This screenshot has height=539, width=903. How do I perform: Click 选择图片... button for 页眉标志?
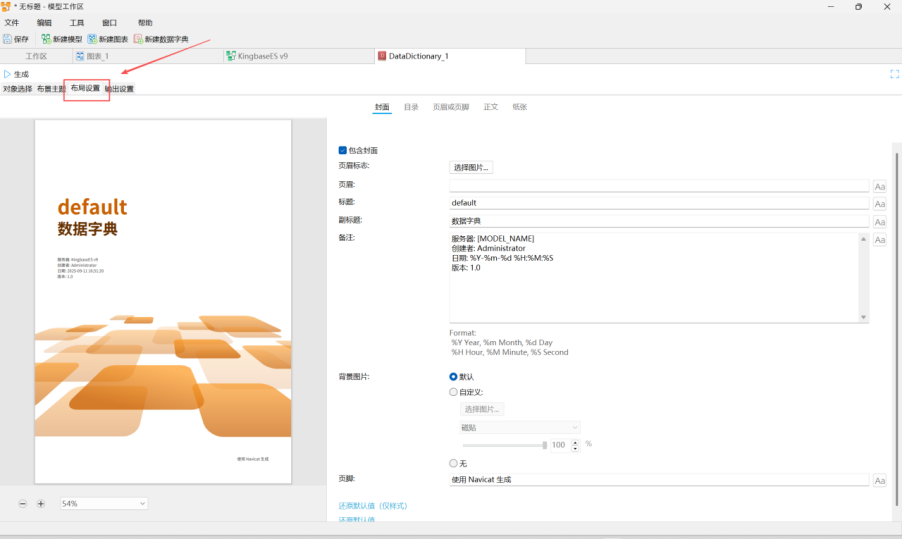[472, 167]
